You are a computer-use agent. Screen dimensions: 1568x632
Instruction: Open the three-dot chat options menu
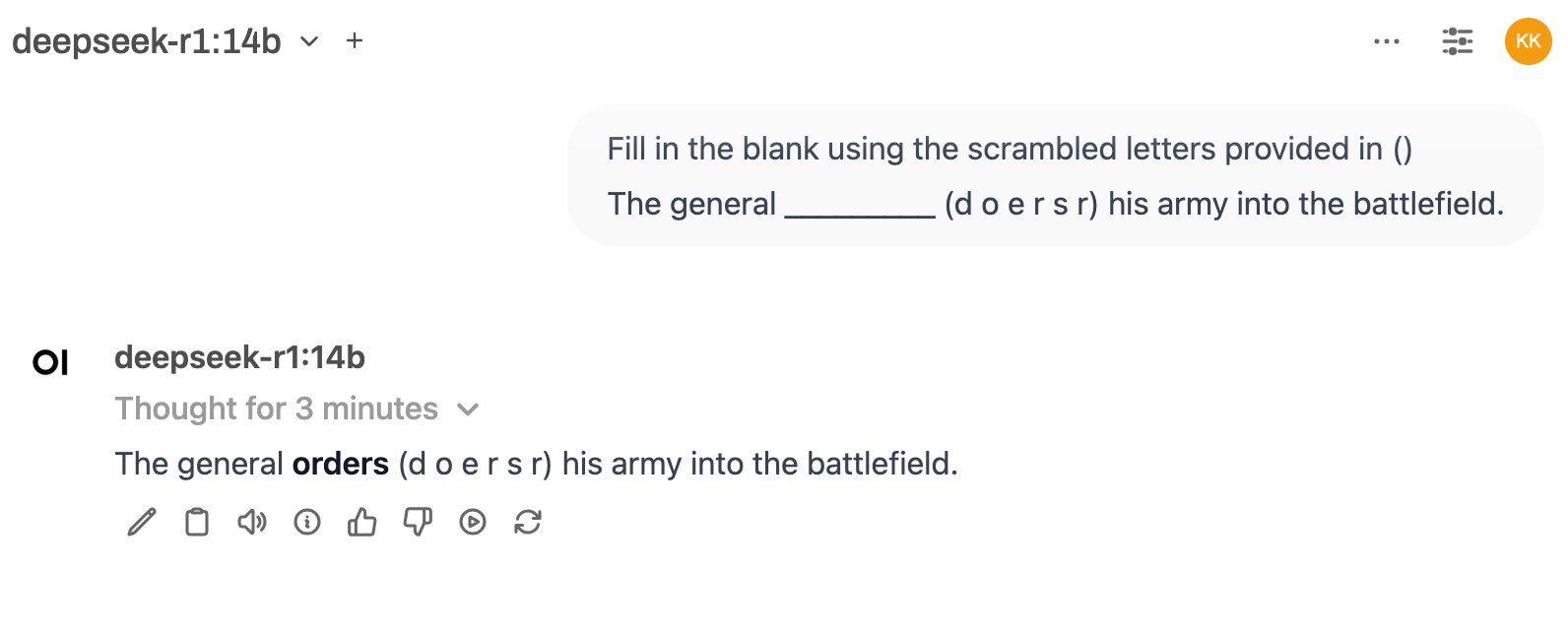(1387, 41)
